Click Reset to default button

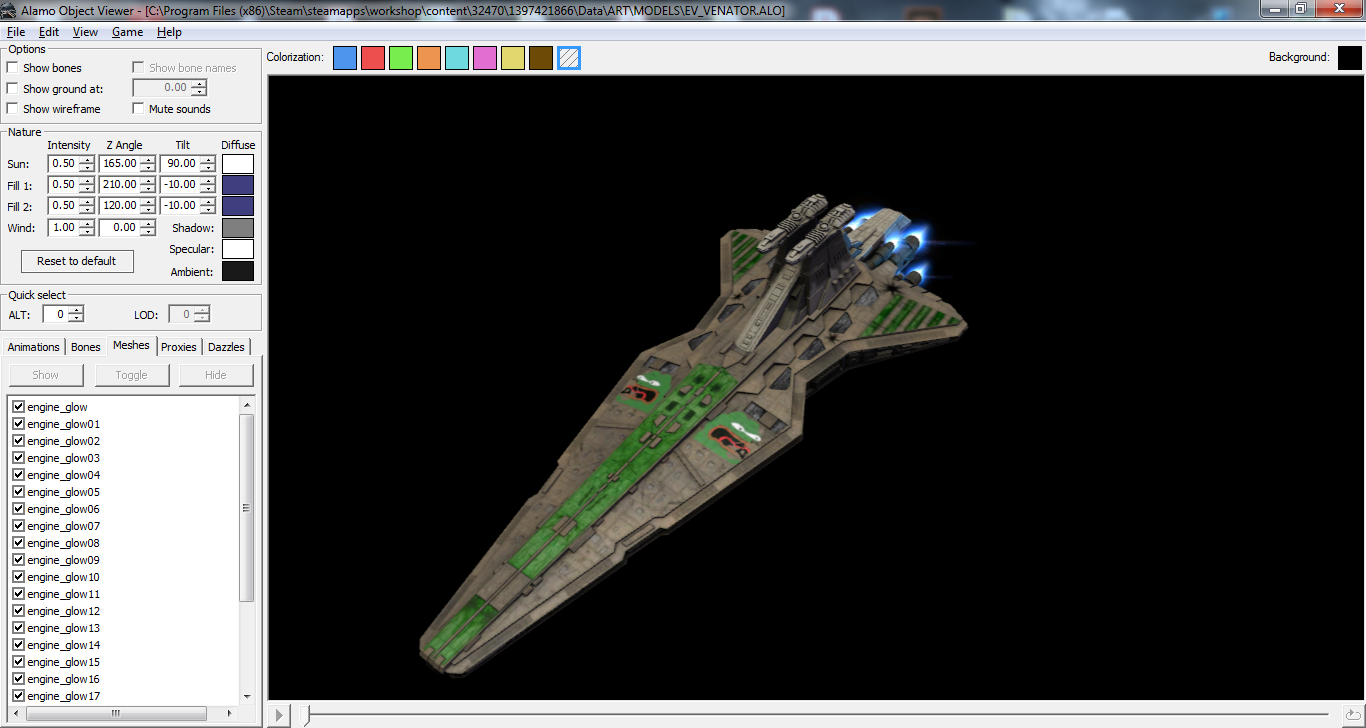[x=77, y=261]
